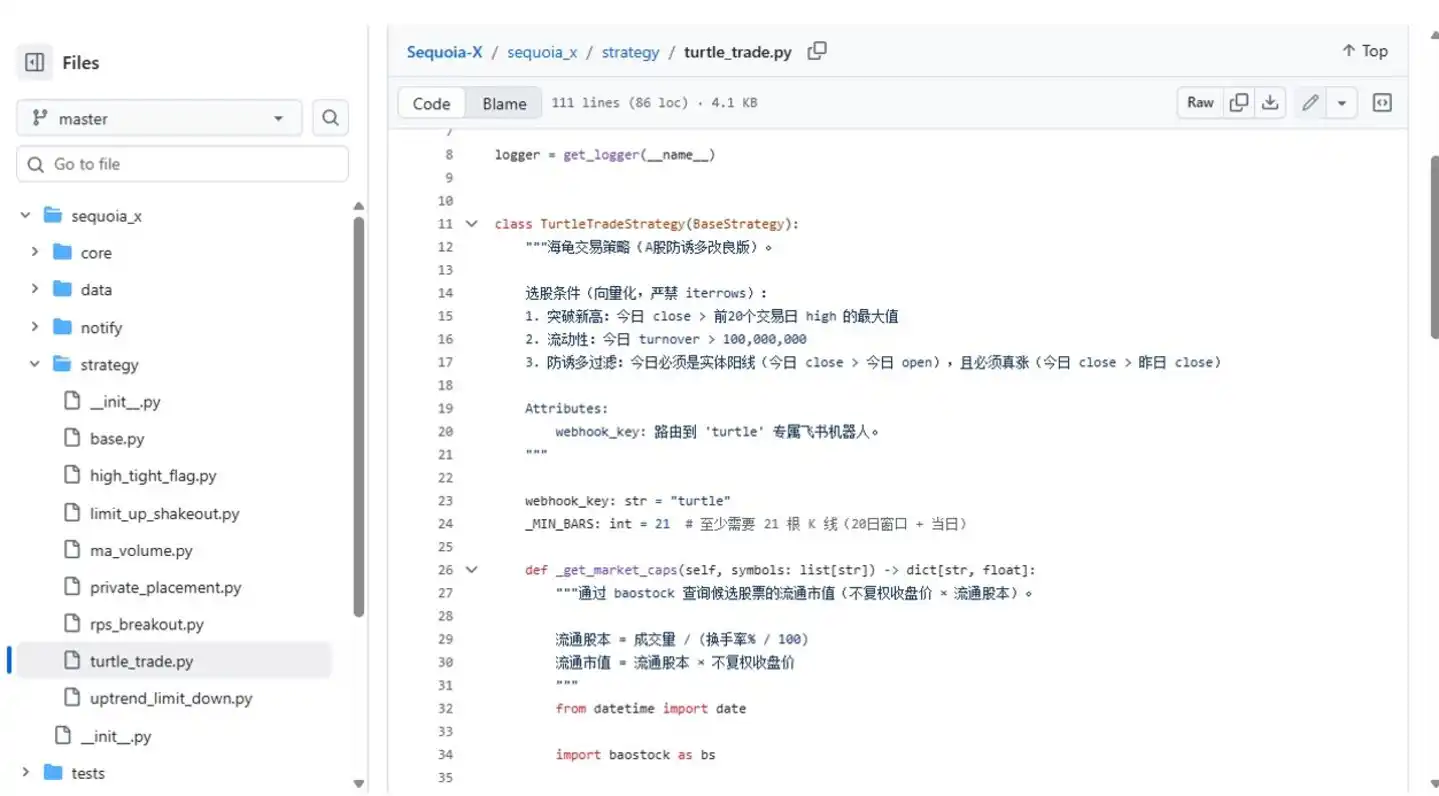Viewport: 1439px width, 796px height.
Task: Click the strategy folder icon
Action: click(62, 364)
